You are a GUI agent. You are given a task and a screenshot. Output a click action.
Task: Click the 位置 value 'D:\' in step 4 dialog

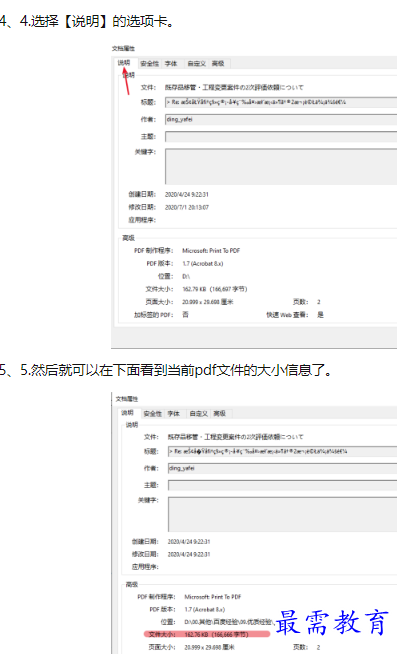[x=186, y=276]
